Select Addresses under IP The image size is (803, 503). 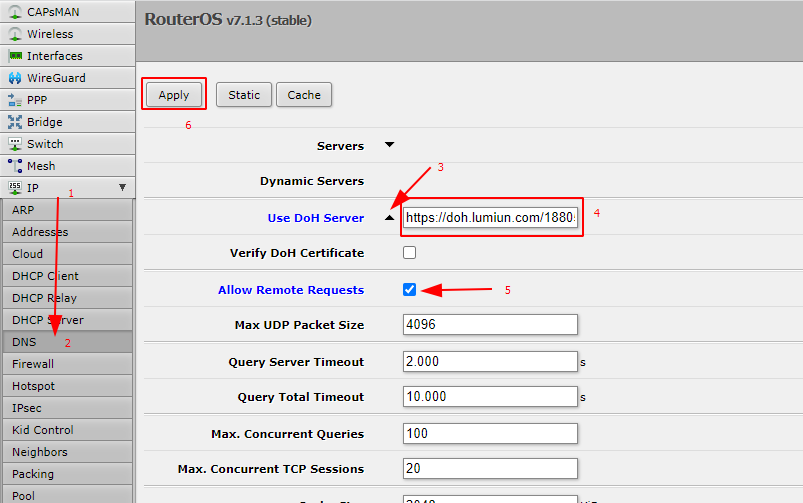[x=68, y=232]
